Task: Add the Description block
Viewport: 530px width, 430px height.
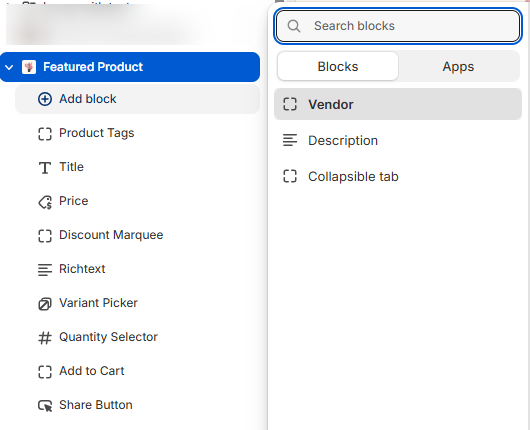Action: 398,140
